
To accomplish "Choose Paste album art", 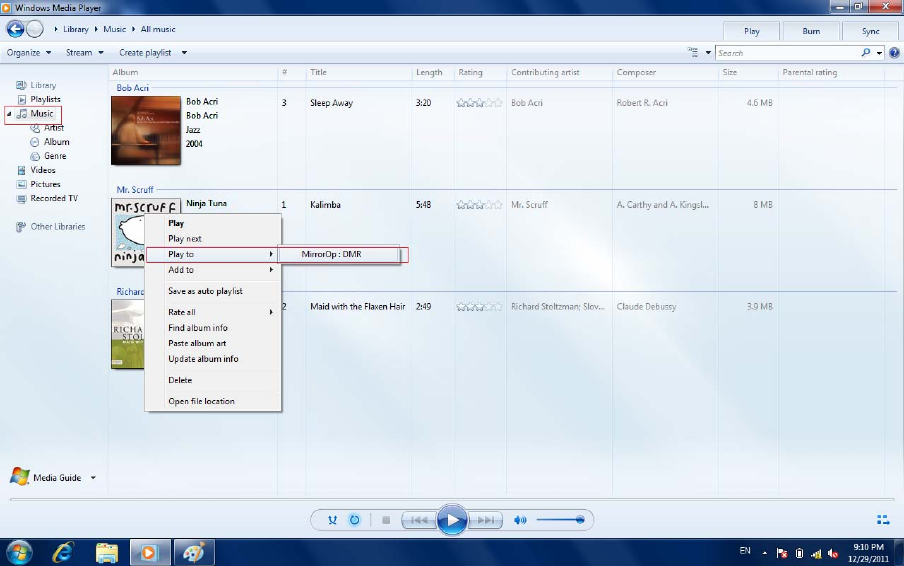I will click(213, 343).
